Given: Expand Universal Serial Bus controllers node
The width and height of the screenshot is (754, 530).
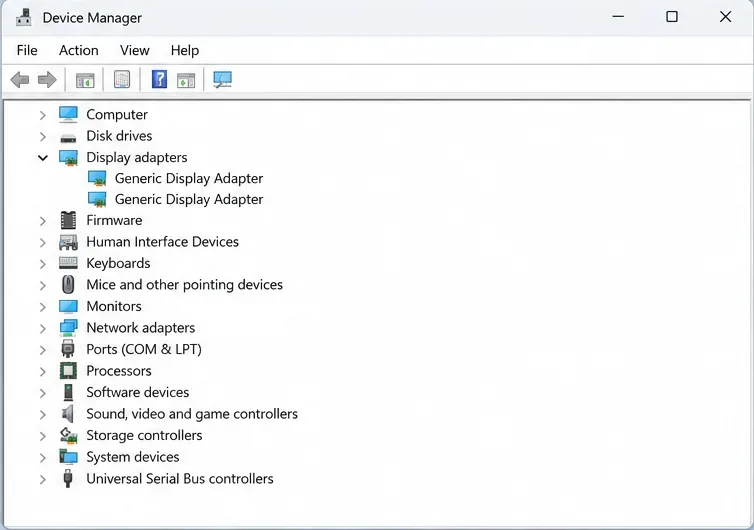Looking at the screenshot, I should coord(42,480).
